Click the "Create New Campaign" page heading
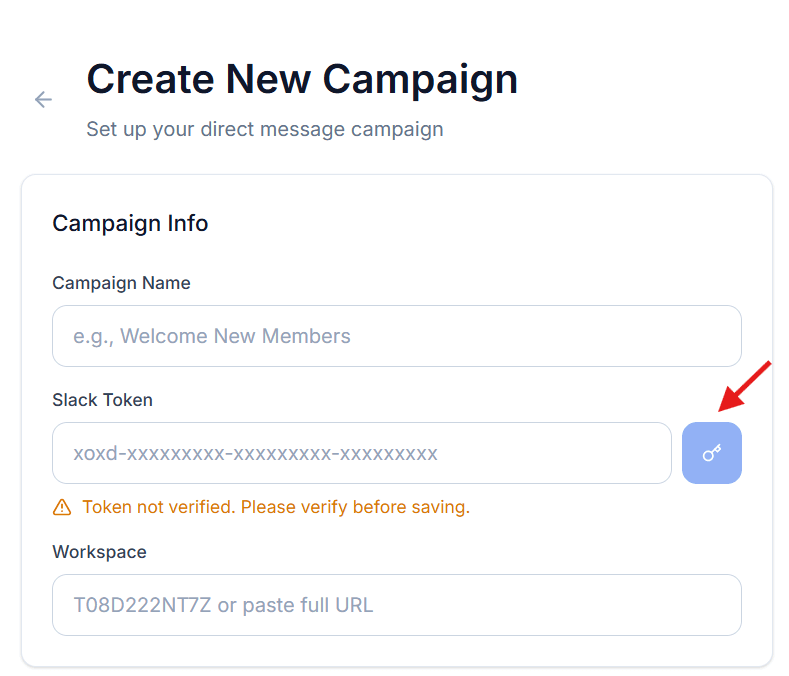Image resolution: width=789 pixels, height=676 pixels. (x=302, y=79)
